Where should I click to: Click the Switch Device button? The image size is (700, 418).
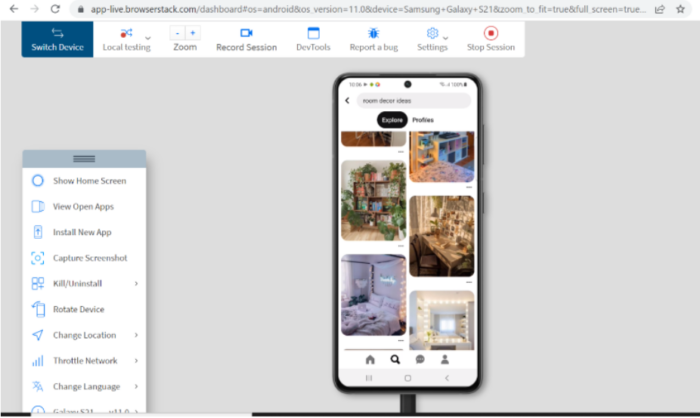coord(57,39)
